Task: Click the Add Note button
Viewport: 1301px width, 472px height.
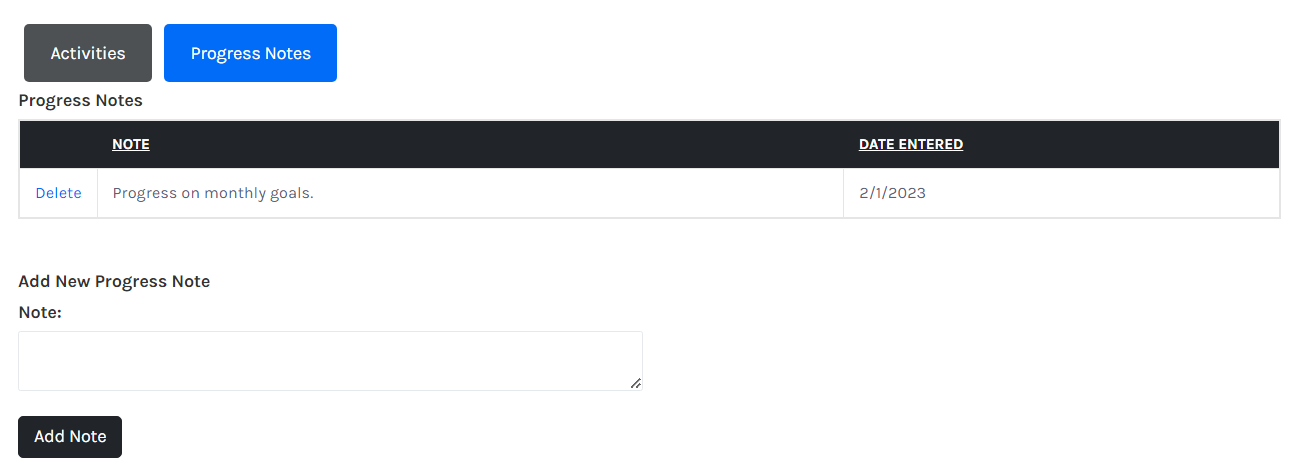Action: pyautogui.click(x=70, y=437)
